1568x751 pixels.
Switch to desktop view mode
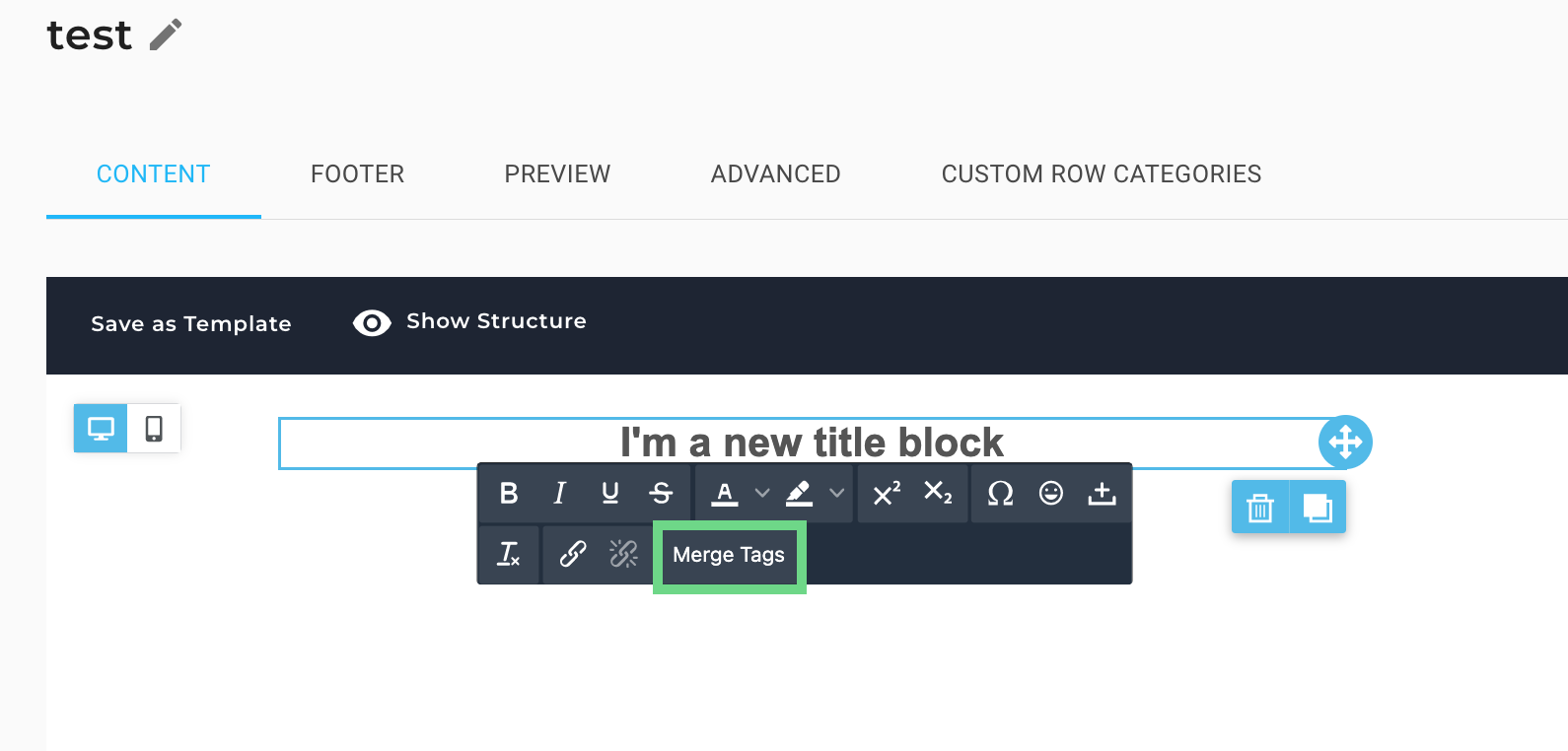(101, 429)
